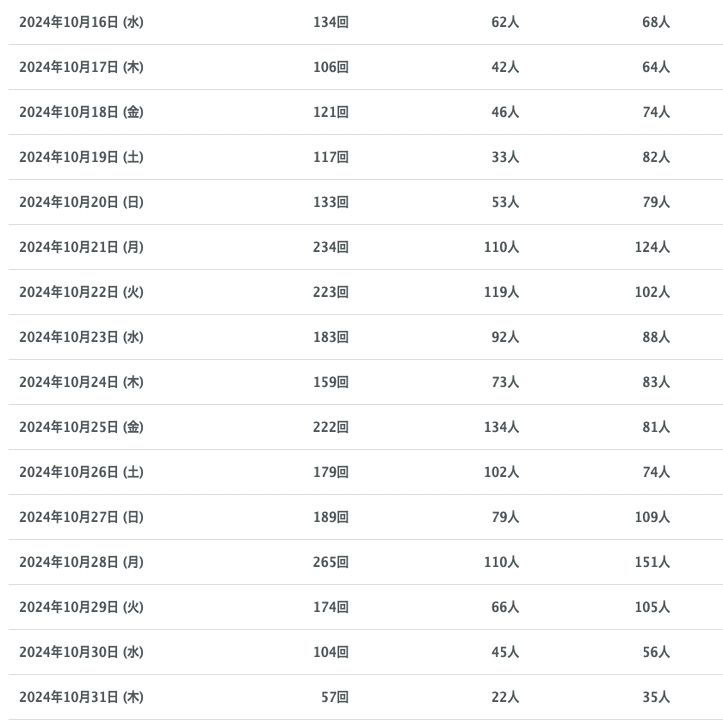
Task: Click the 121回 count for October 18
Action: 330,112
